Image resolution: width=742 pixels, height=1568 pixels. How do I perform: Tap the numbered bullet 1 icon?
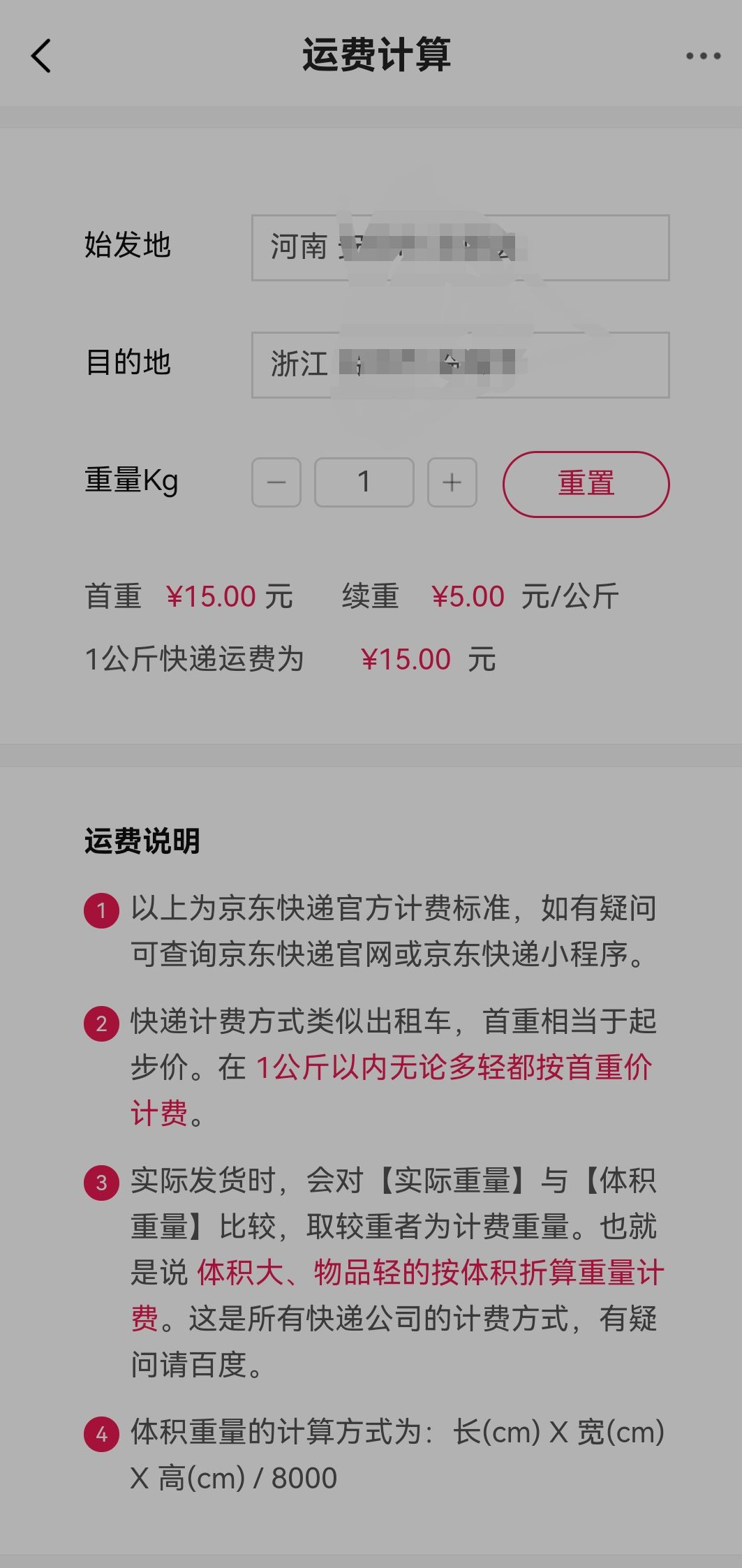click(x=101, y=910)
